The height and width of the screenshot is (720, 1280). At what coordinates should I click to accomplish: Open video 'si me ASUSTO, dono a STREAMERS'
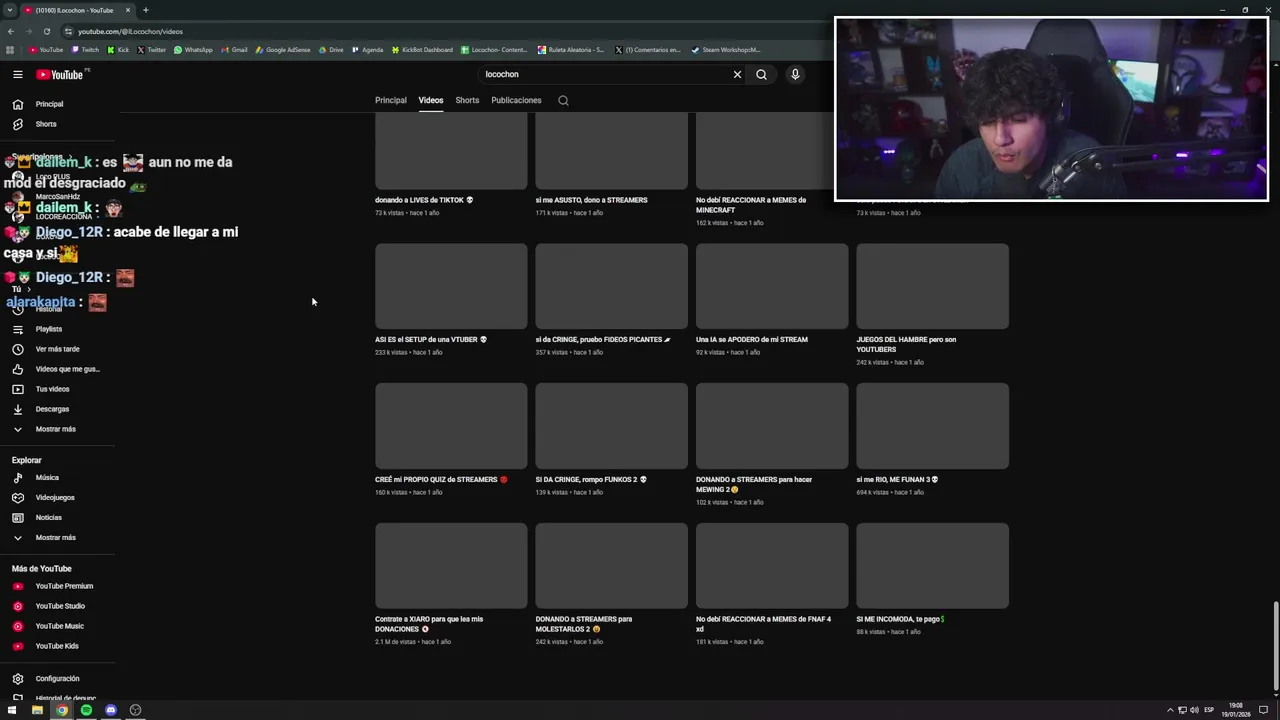591,200
